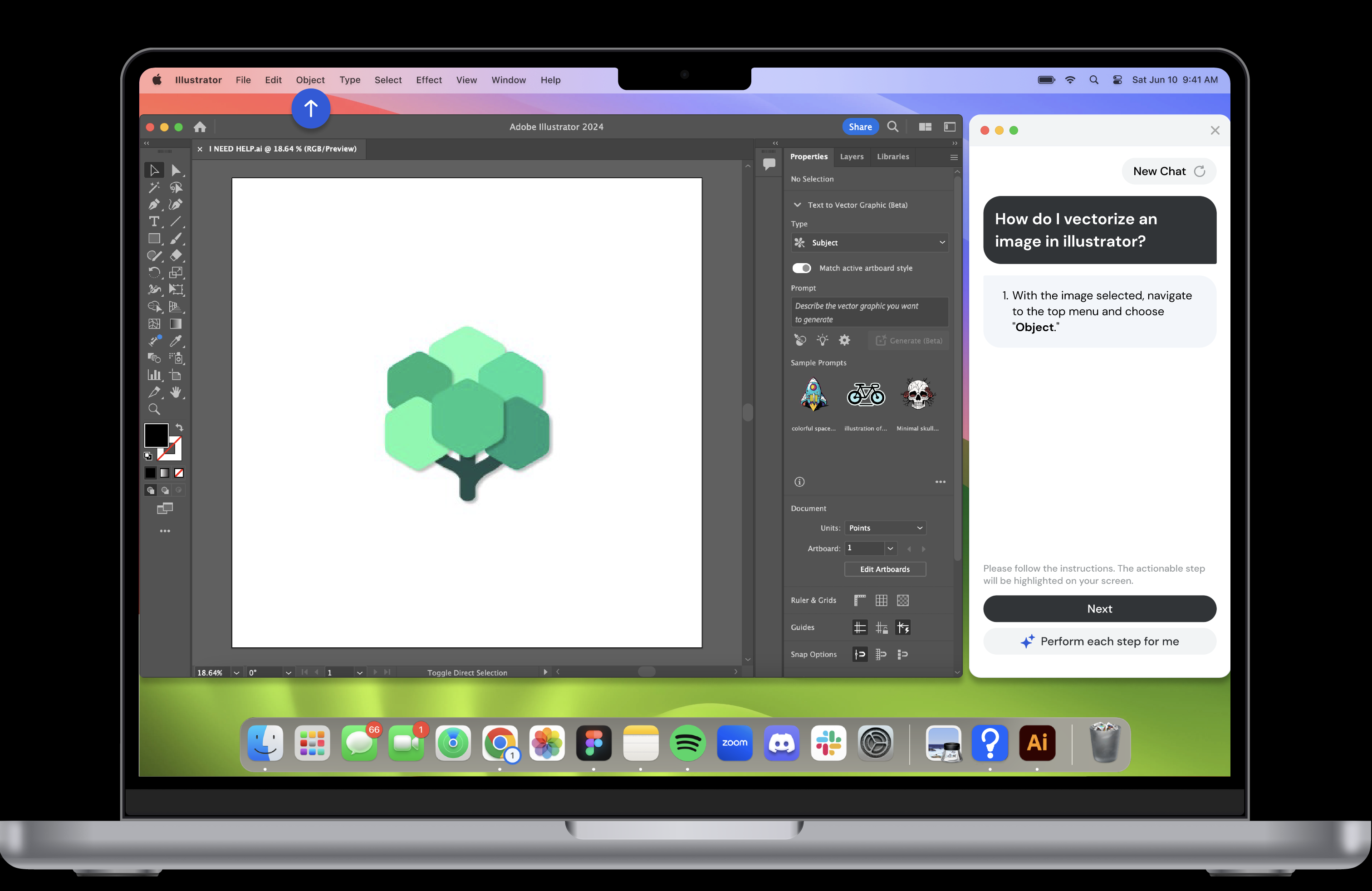Collapse Text to Vector Graphic section
Image resolution: width=1372 pixels, height=891 pixels.
(797, 205)
